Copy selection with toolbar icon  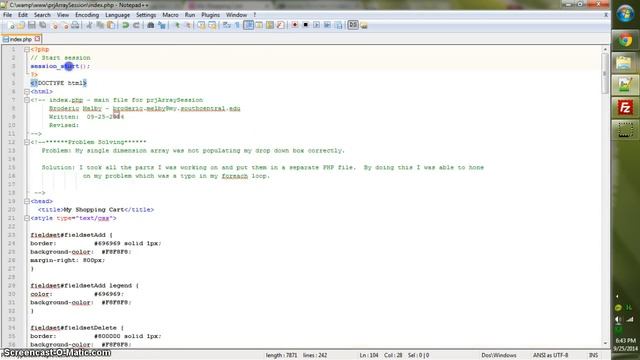[100, 25]
